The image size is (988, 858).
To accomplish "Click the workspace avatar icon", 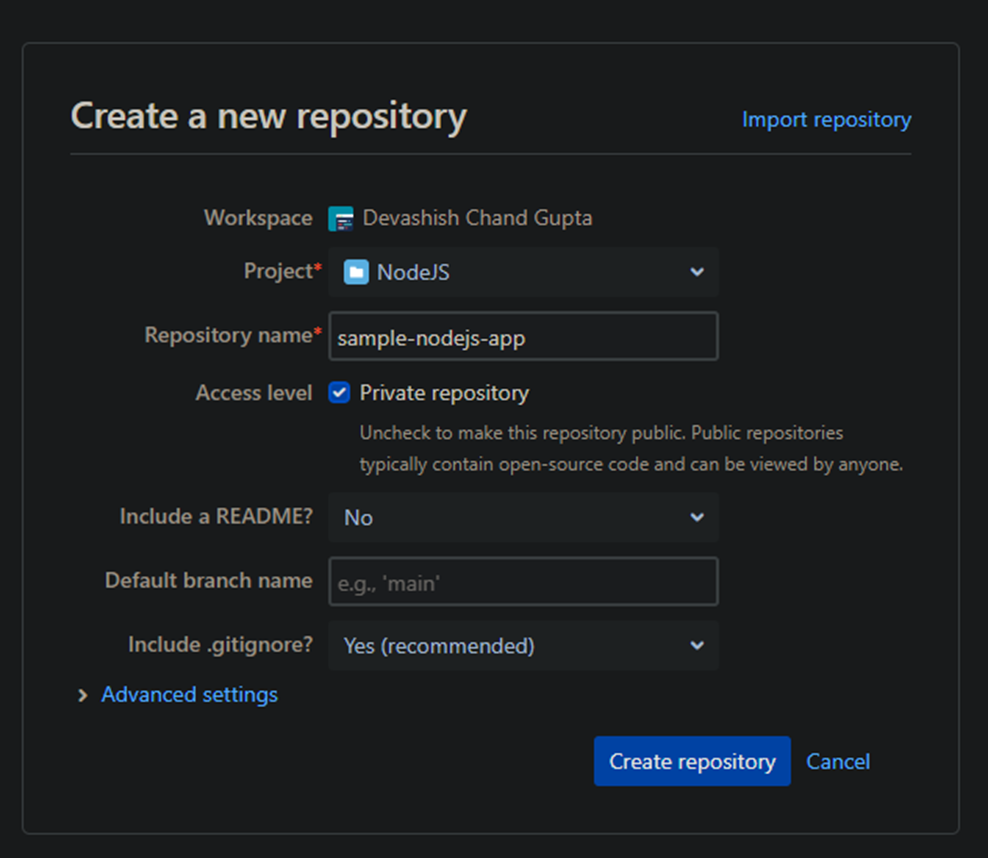I will coord(341,218).
